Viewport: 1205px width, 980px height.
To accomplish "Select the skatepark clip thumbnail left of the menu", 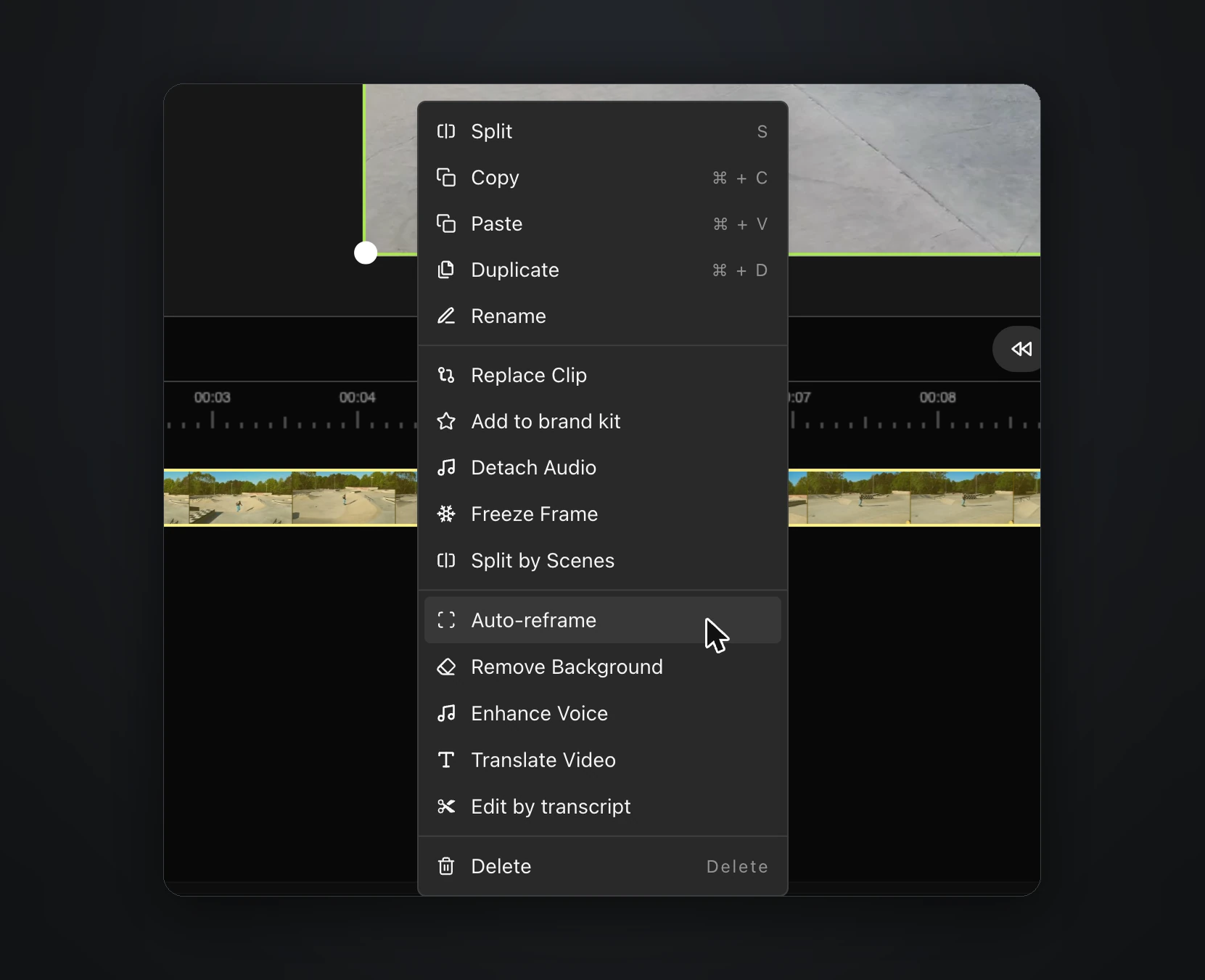I will pyautogui.click(x=290, y=498).
